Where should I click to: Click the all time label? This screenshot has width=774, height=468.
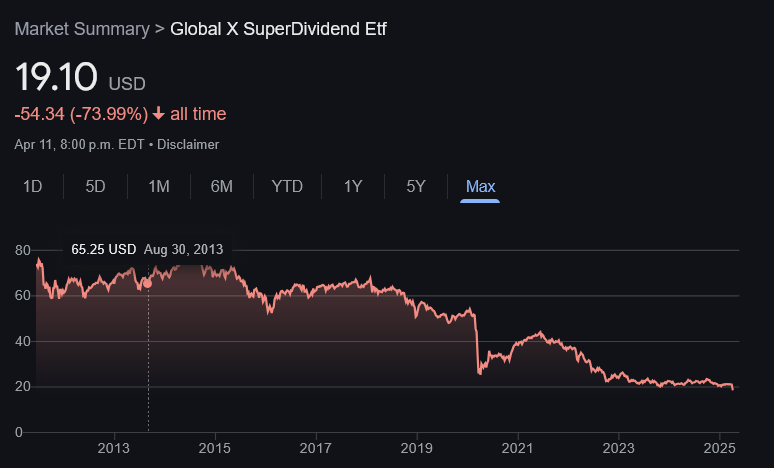point(198,114)
